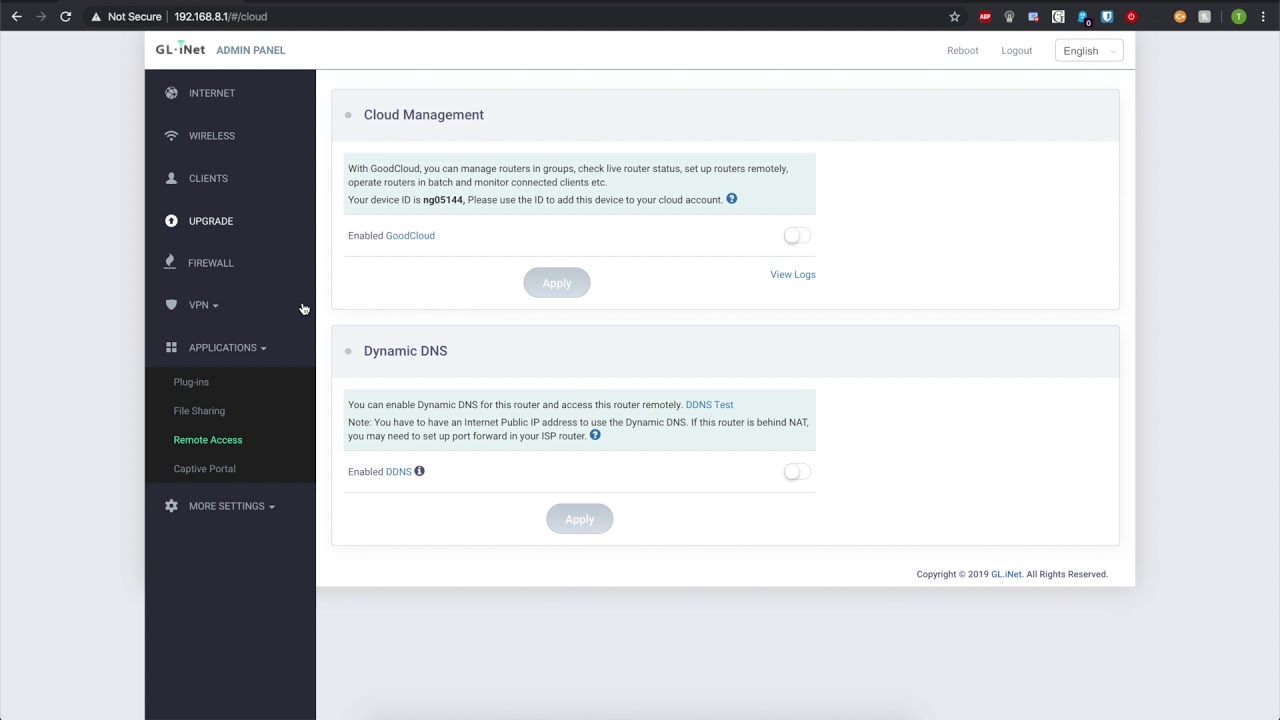Click the Not Secure warning icon
This screenshot has height=720, width=1280.
click(x=96, y=16)
